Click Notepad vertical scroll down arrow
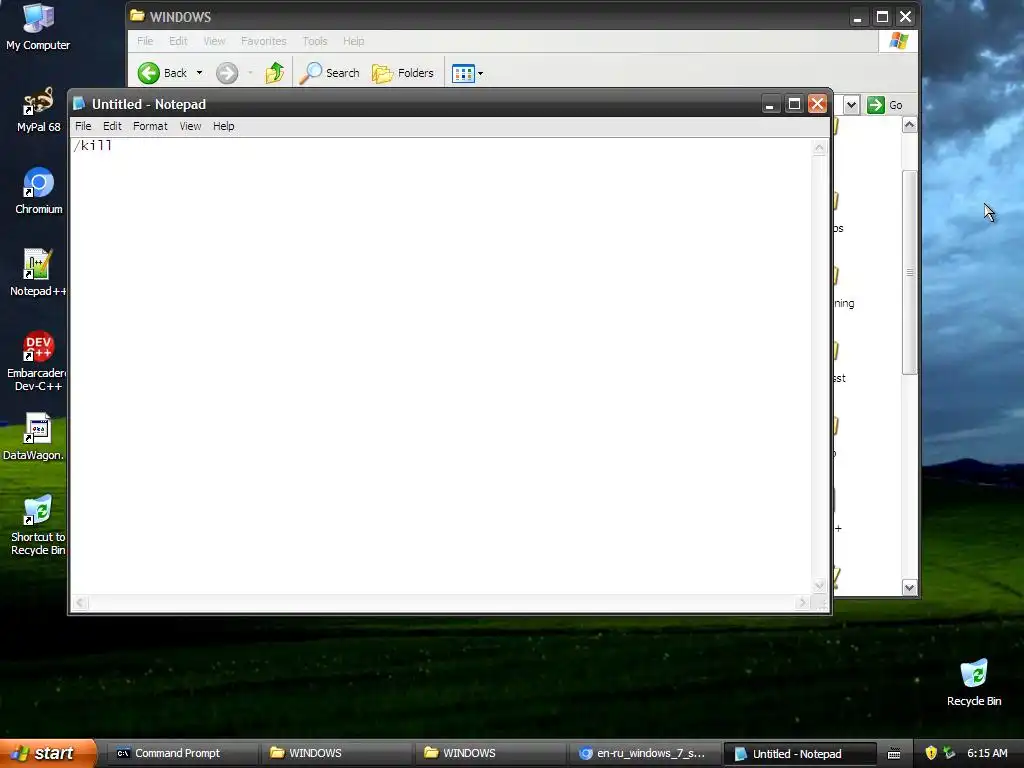1024x768 pixels. pyautogui.click(x=820, y=585)
